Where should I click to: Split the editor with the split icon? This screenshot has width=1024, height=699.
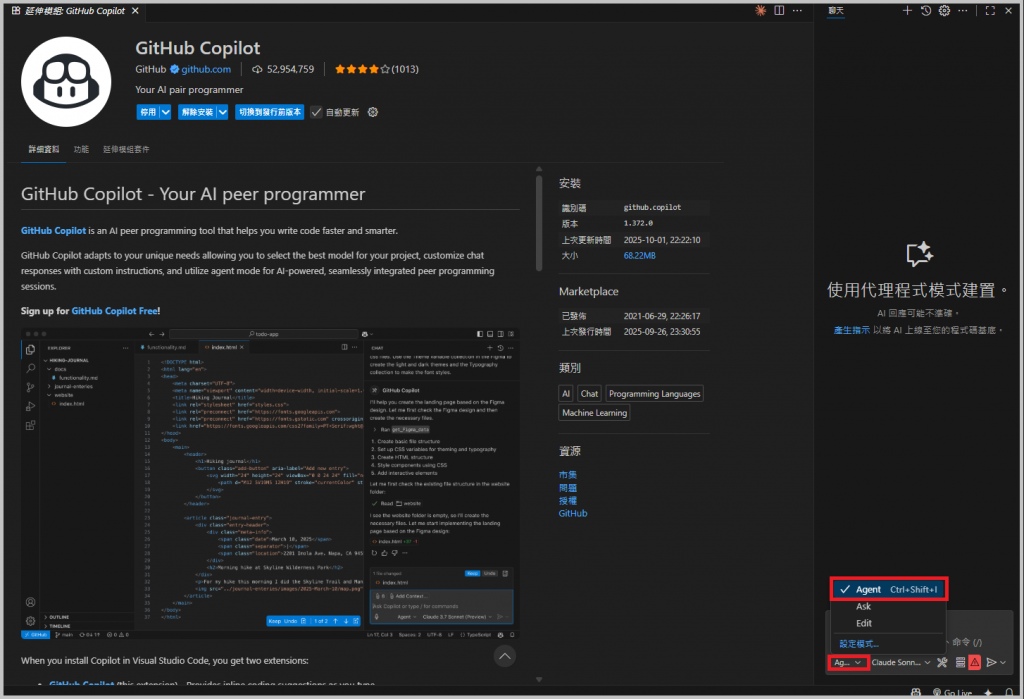point(779,10)
